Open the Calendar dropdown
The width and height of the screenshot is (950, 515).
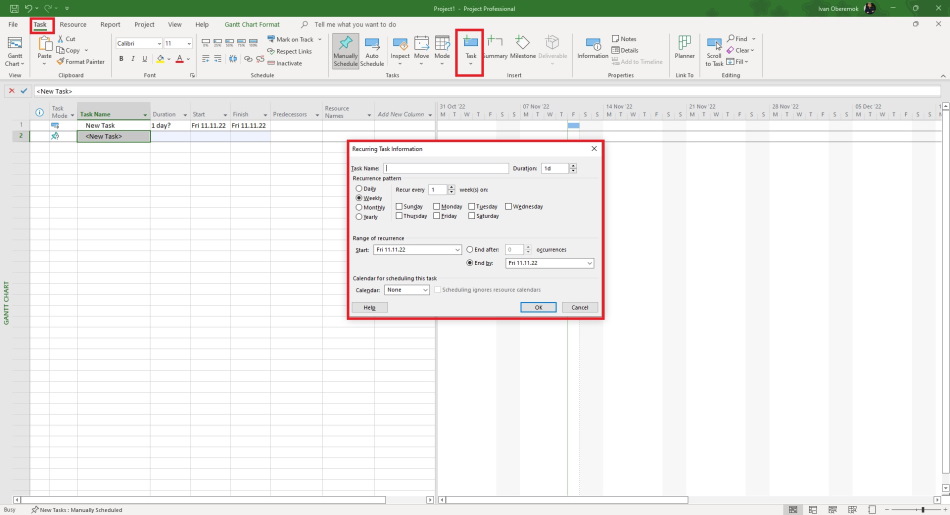point(425,290)
